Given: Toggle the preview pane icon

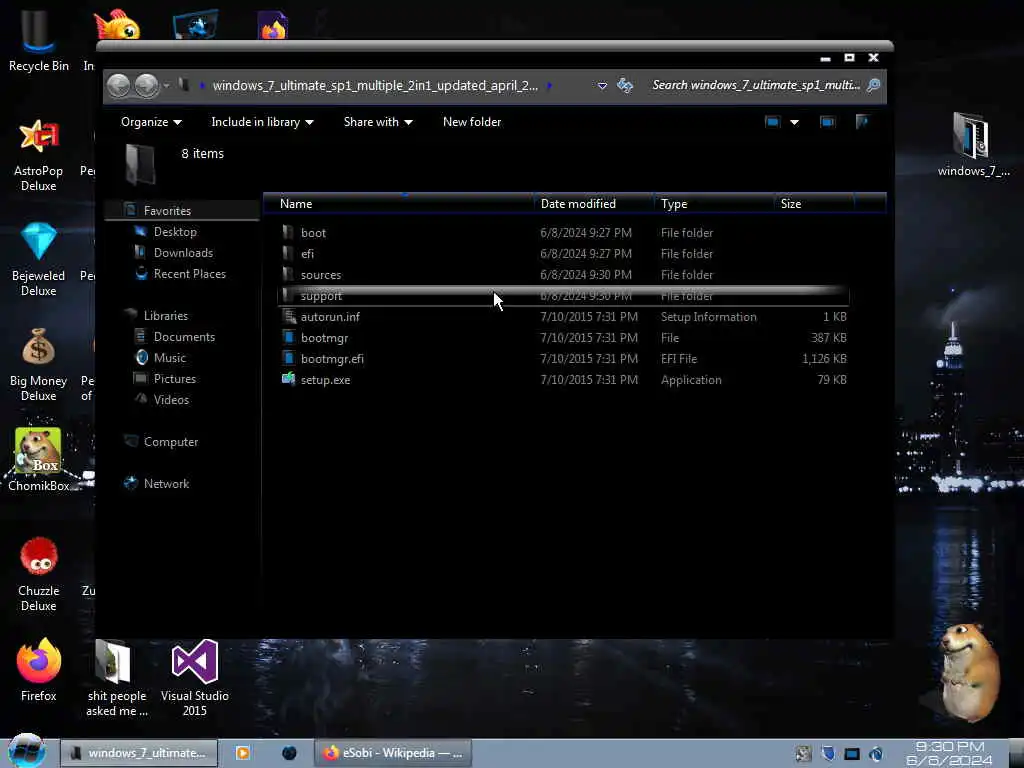Looking at the screenshot, I should click(x=827, y=122).
